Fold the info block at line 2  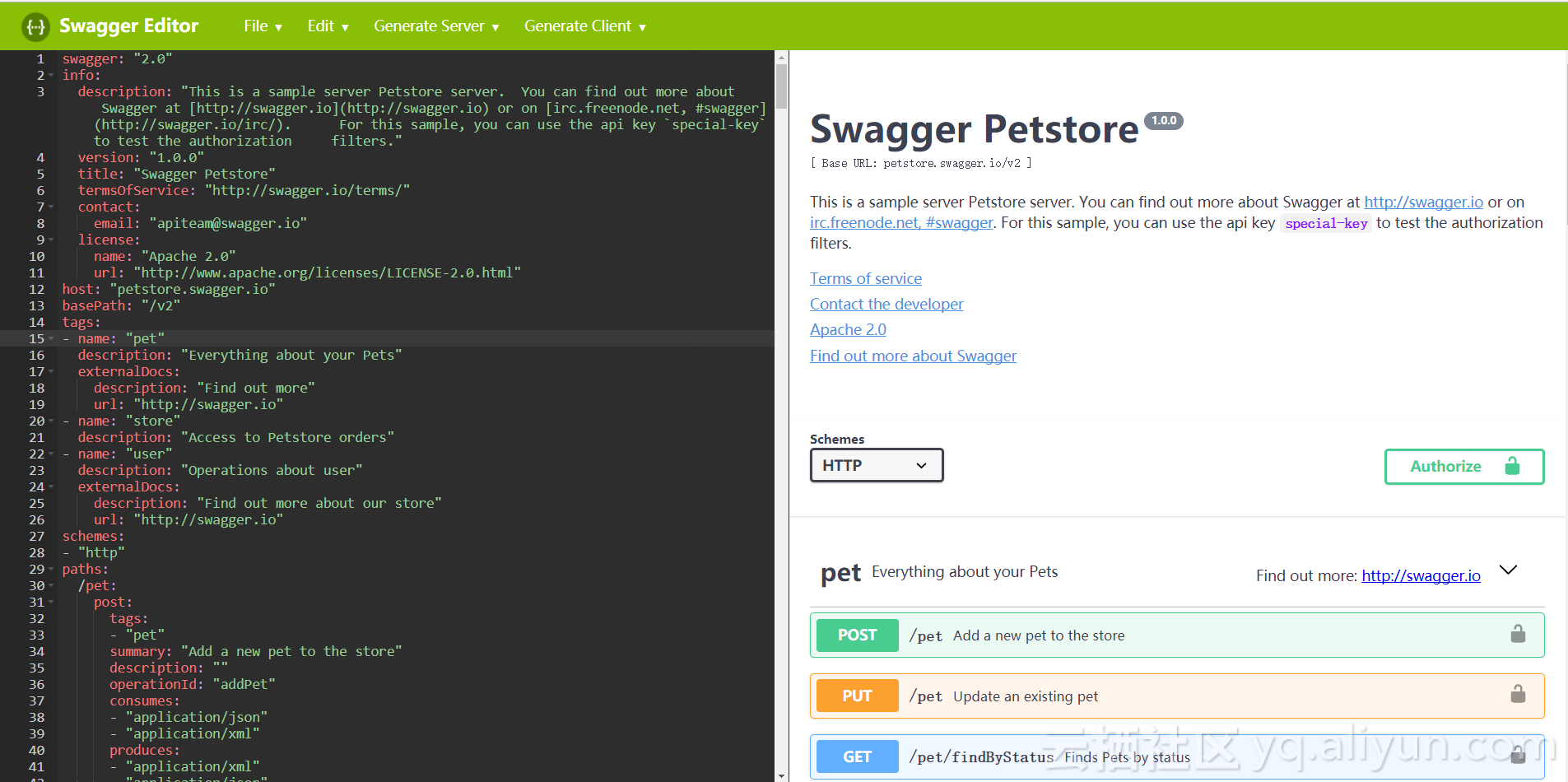pyautogui.click(x=51, y=76)
